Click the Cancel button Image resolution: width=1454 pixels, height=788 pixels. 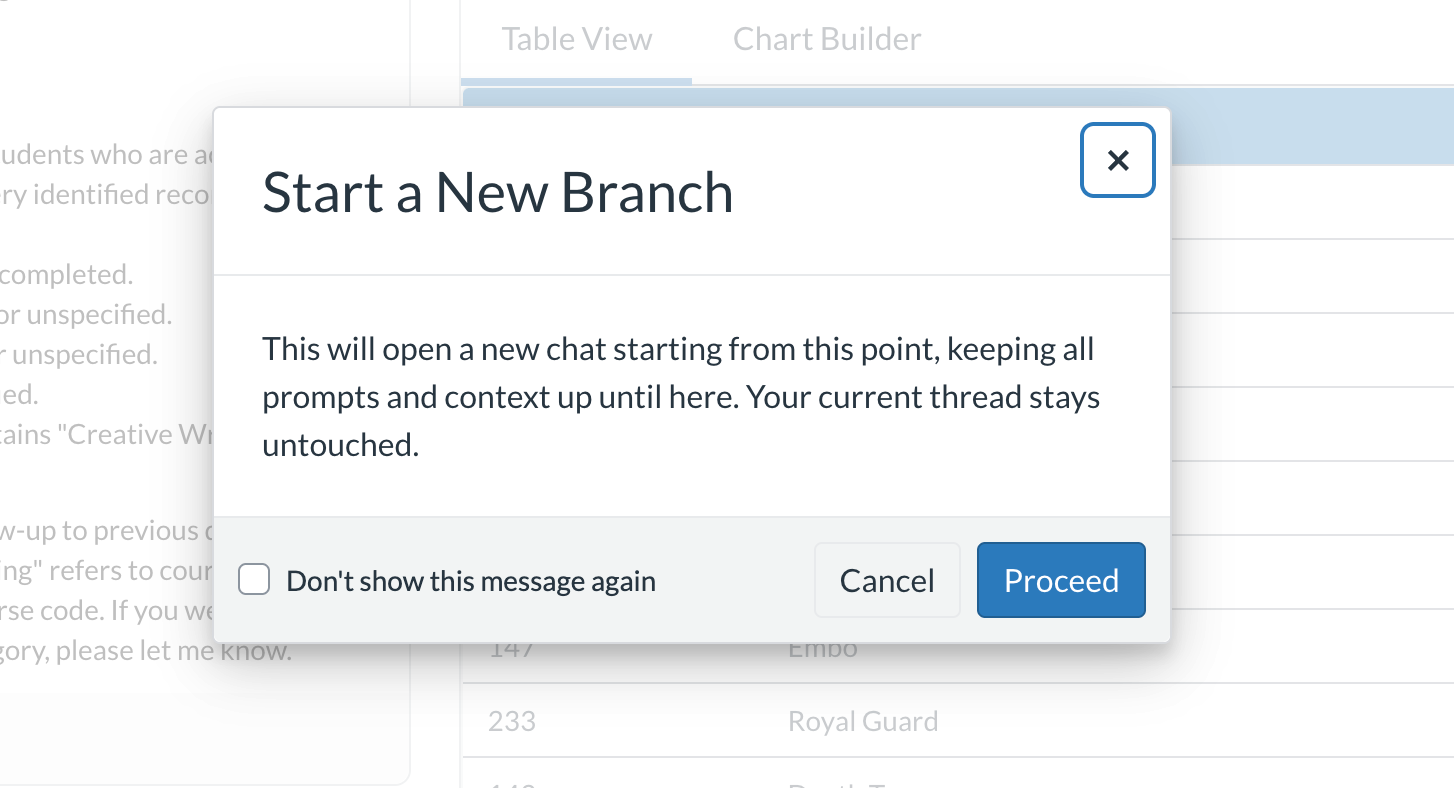click(886, 580)
